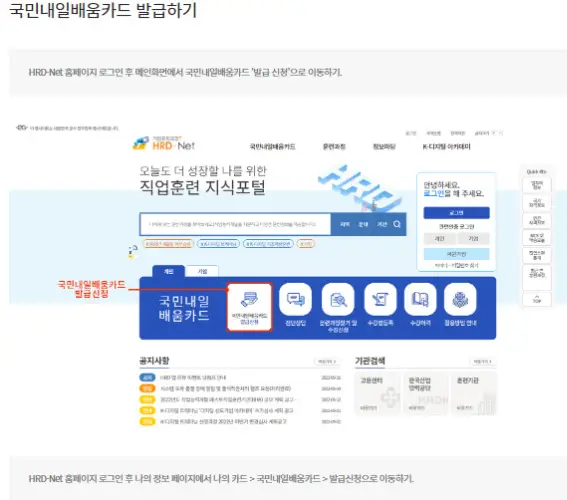The width and height of the screenshot is (567, 500).
Task: Click 기업 simple login button
Action: click(473, 239)
